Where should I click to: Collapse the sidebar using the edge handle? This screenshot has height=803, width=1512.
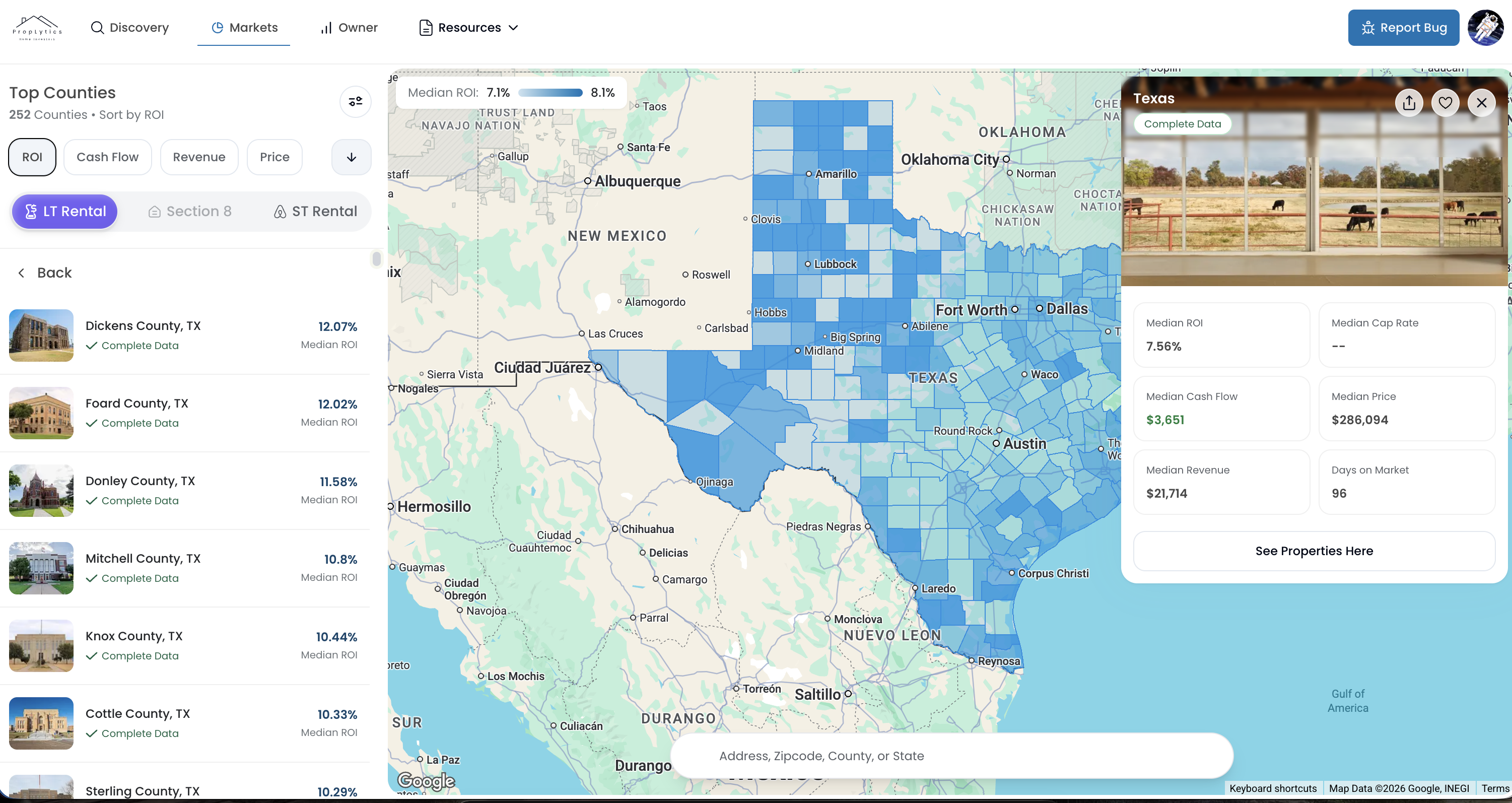point(376,258)
